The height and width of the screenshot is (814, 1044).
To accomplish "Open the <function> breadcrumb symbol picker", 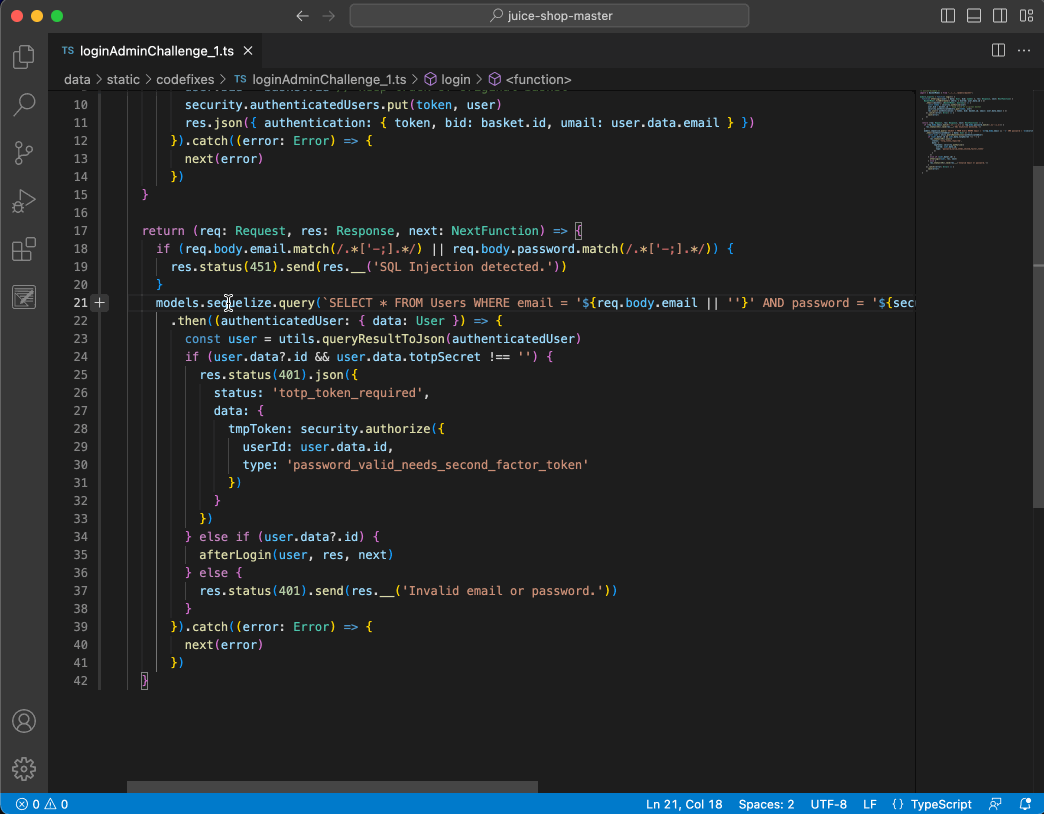I will (537, 79).
